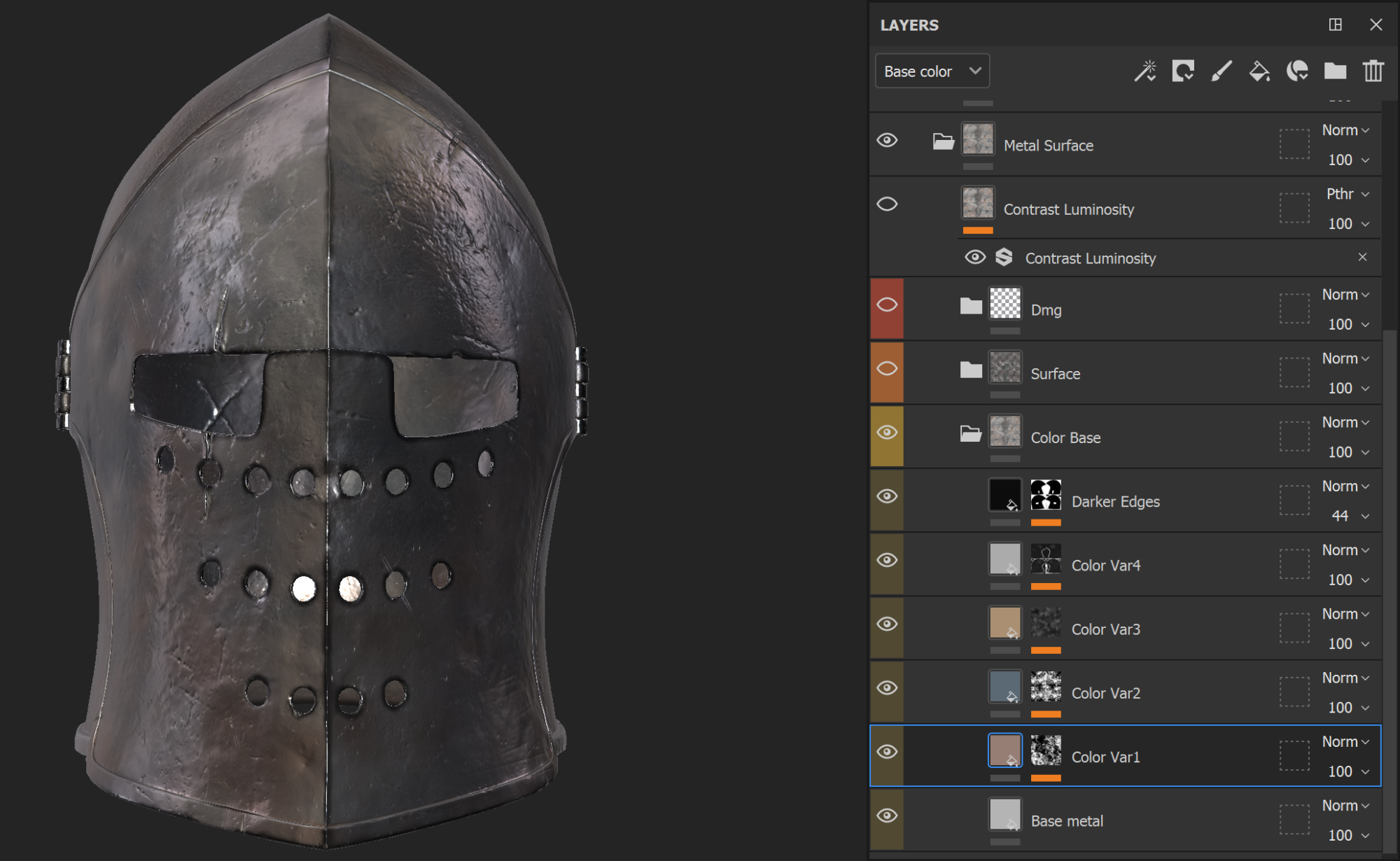
Task: Click the add effect magic wand icon
Action: [x=1145, y=71]
